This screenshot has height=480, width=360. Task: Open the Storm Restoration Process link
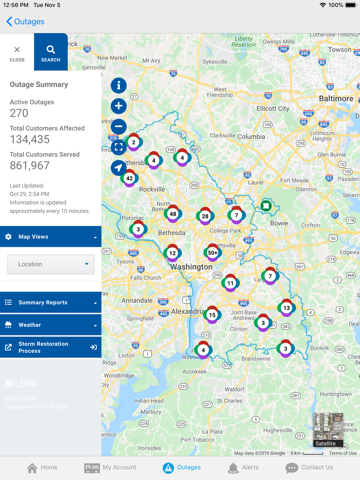pos(51,347)
